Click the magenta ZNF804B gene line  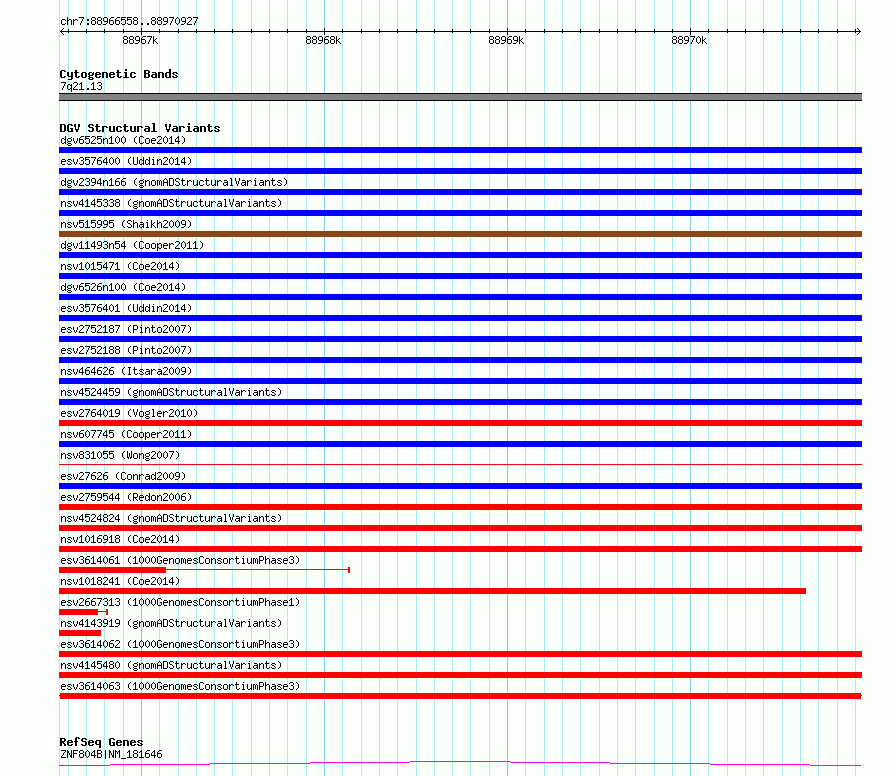tap(460, 764)
